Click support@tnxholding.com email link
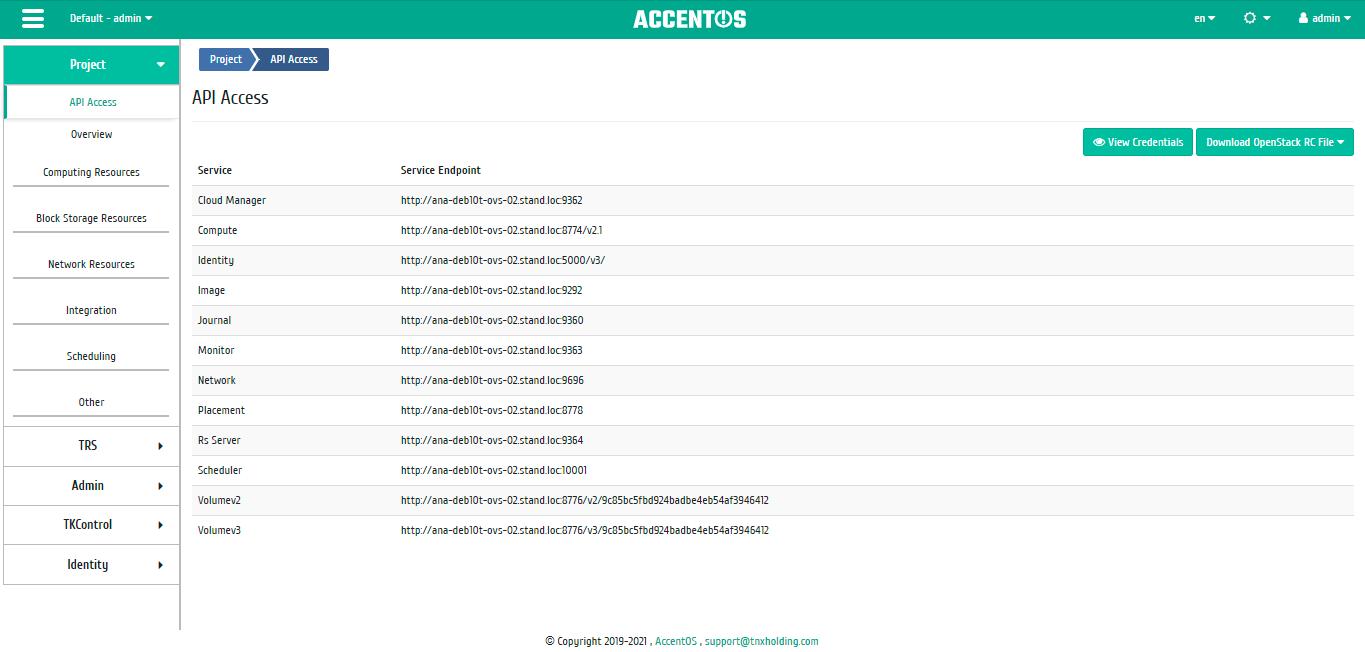The height and width of the screenshot is (652, 1365). click(x=761, y=641)
